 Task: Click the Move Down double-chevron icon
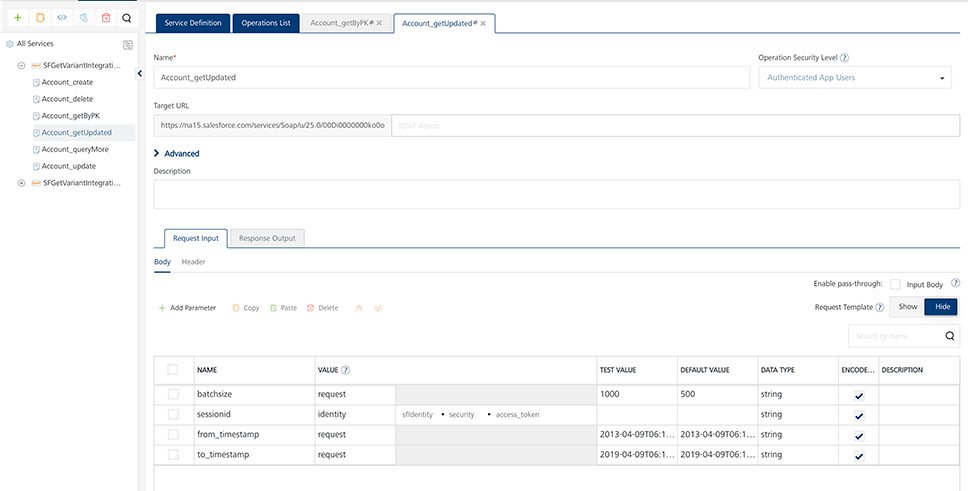pos(378,308)
